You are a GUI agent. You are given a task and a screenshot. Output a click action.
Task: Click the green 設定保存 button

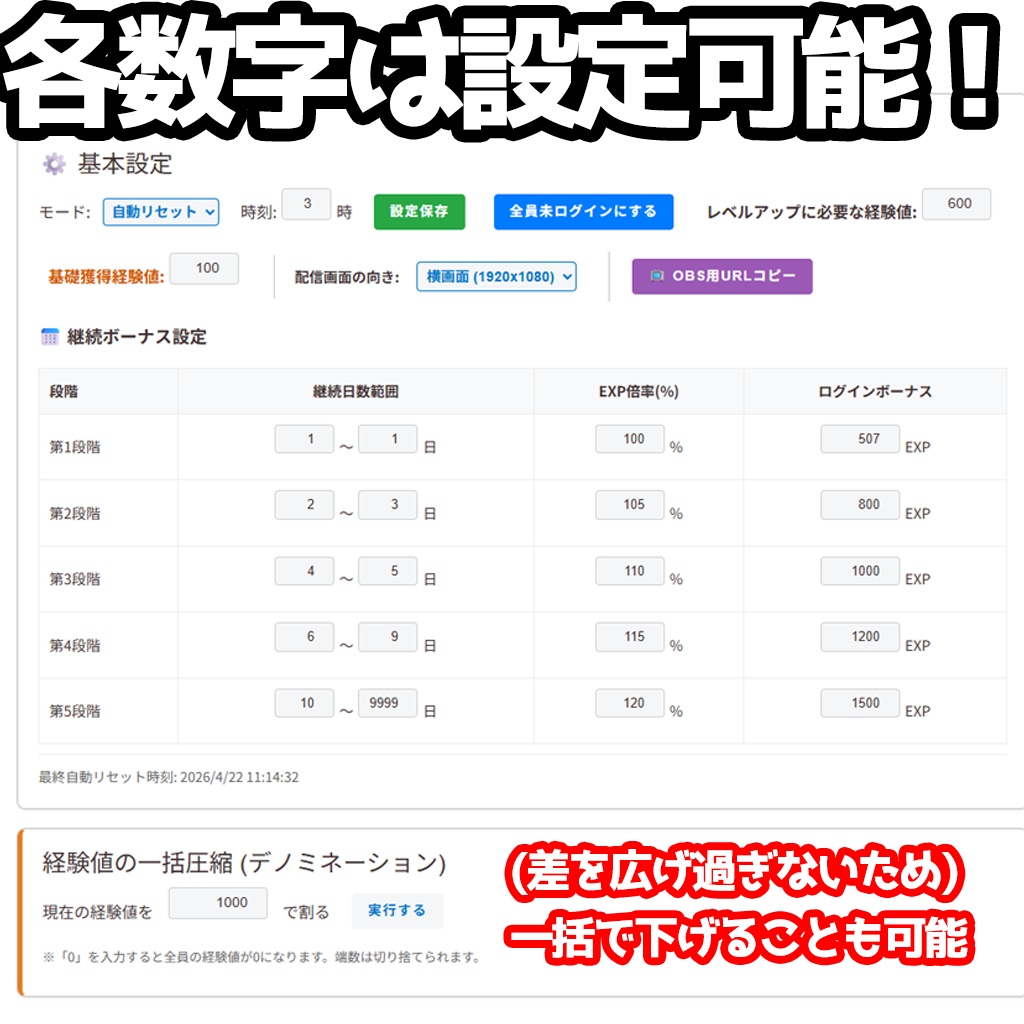pos(419,213)
